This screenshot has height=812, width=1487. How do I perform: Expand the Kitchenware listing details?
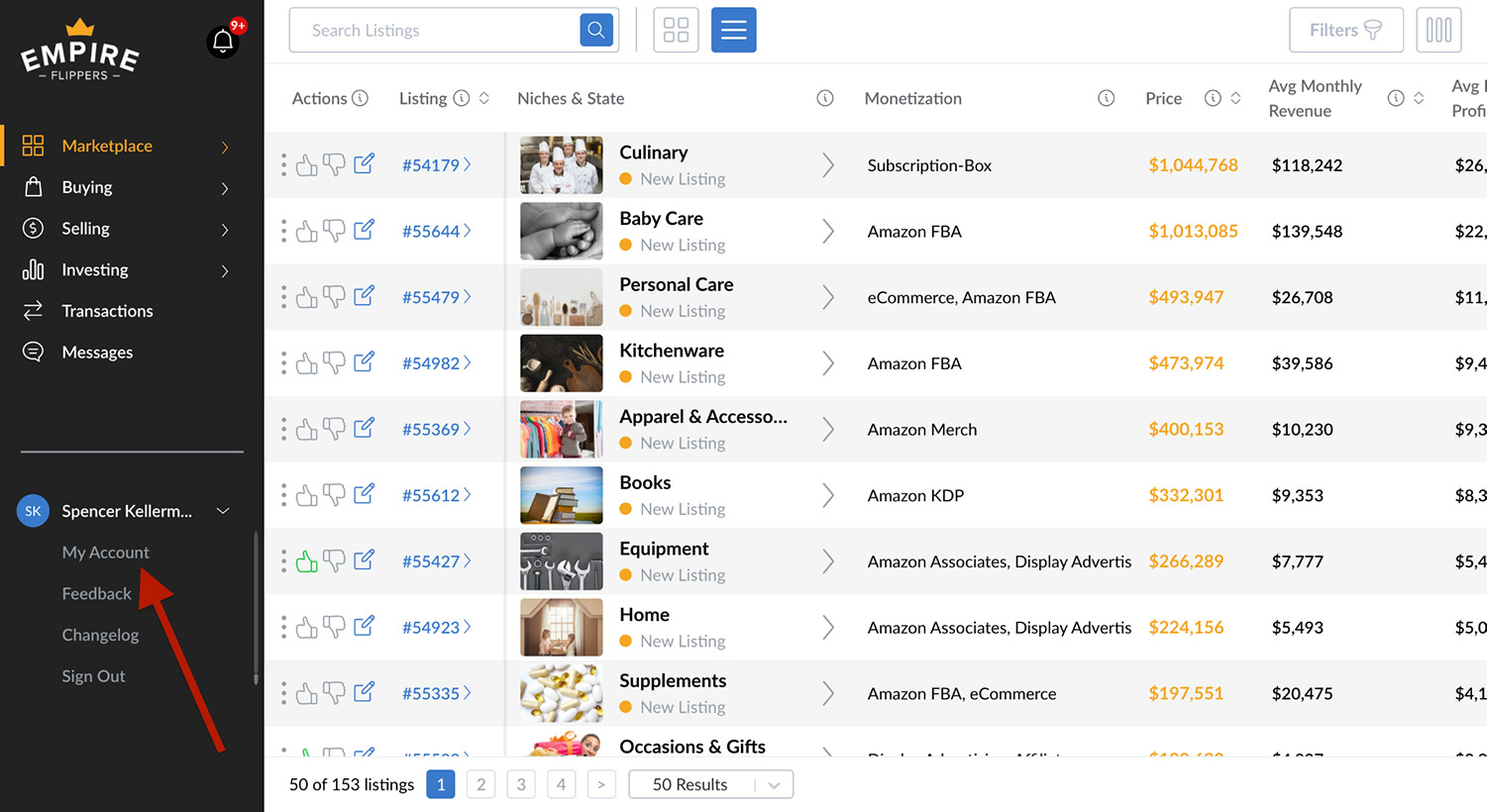tap(828, 363)
